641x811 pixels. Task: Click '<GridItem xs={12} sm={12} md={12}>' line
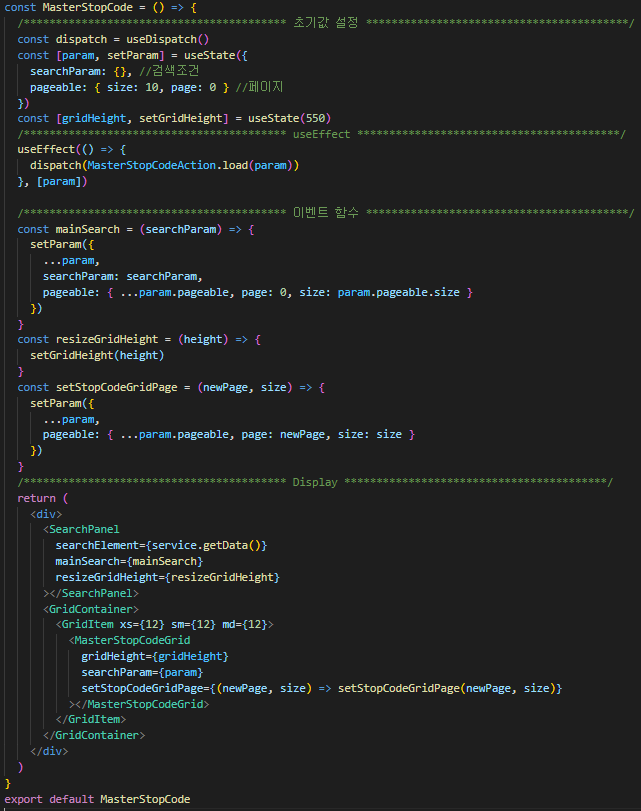click(x=165, y=625)
